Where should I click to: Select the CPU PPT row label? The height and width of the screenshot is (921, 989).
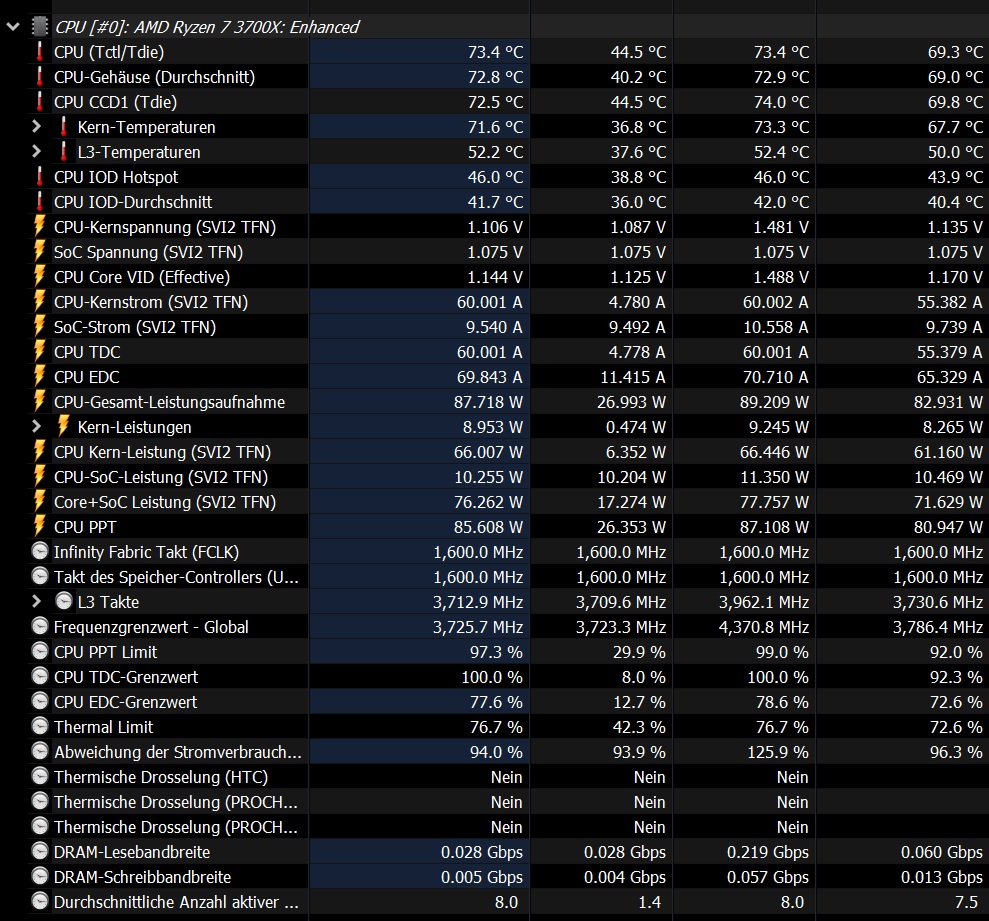tap(85, 527)
